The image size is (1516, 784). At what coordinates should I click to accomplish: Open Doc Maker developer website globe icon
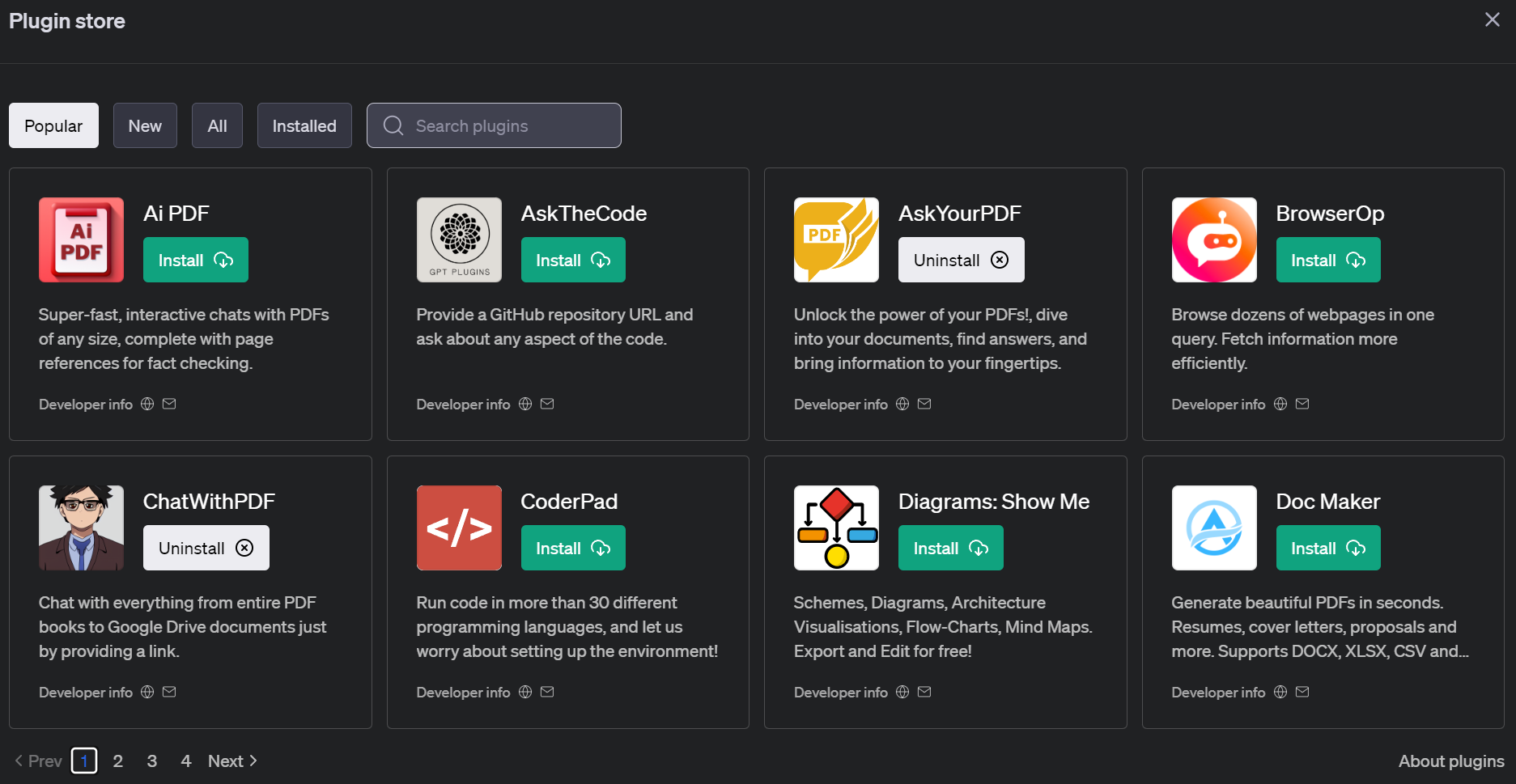point(1280,692)
